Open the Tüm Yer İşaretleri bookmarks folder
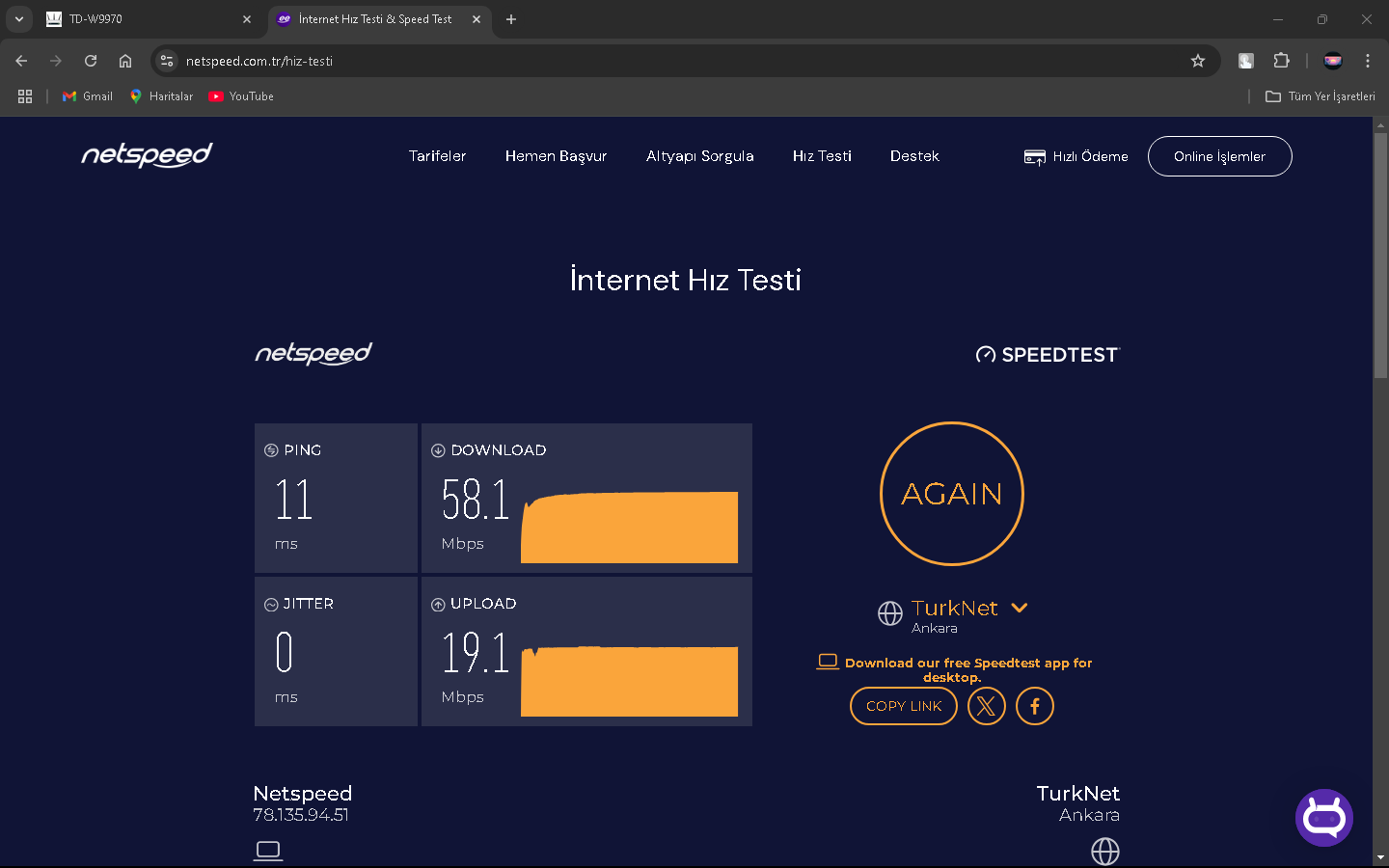1389x868 pixels. [1320, 96]
